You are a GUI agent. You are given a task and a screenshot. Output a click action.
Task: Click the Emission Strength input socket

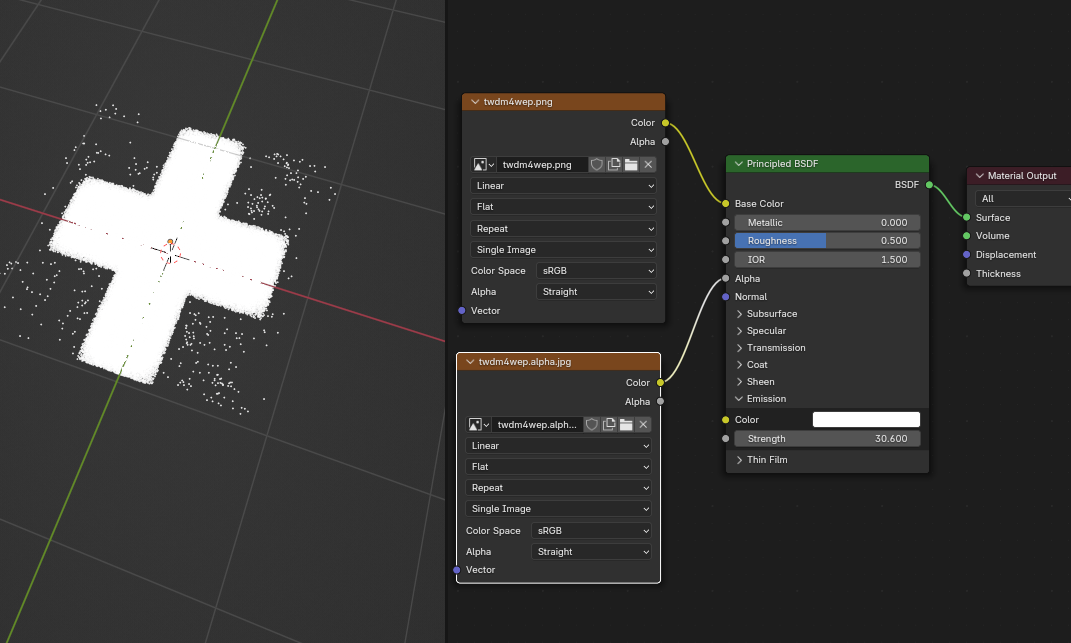725,439
